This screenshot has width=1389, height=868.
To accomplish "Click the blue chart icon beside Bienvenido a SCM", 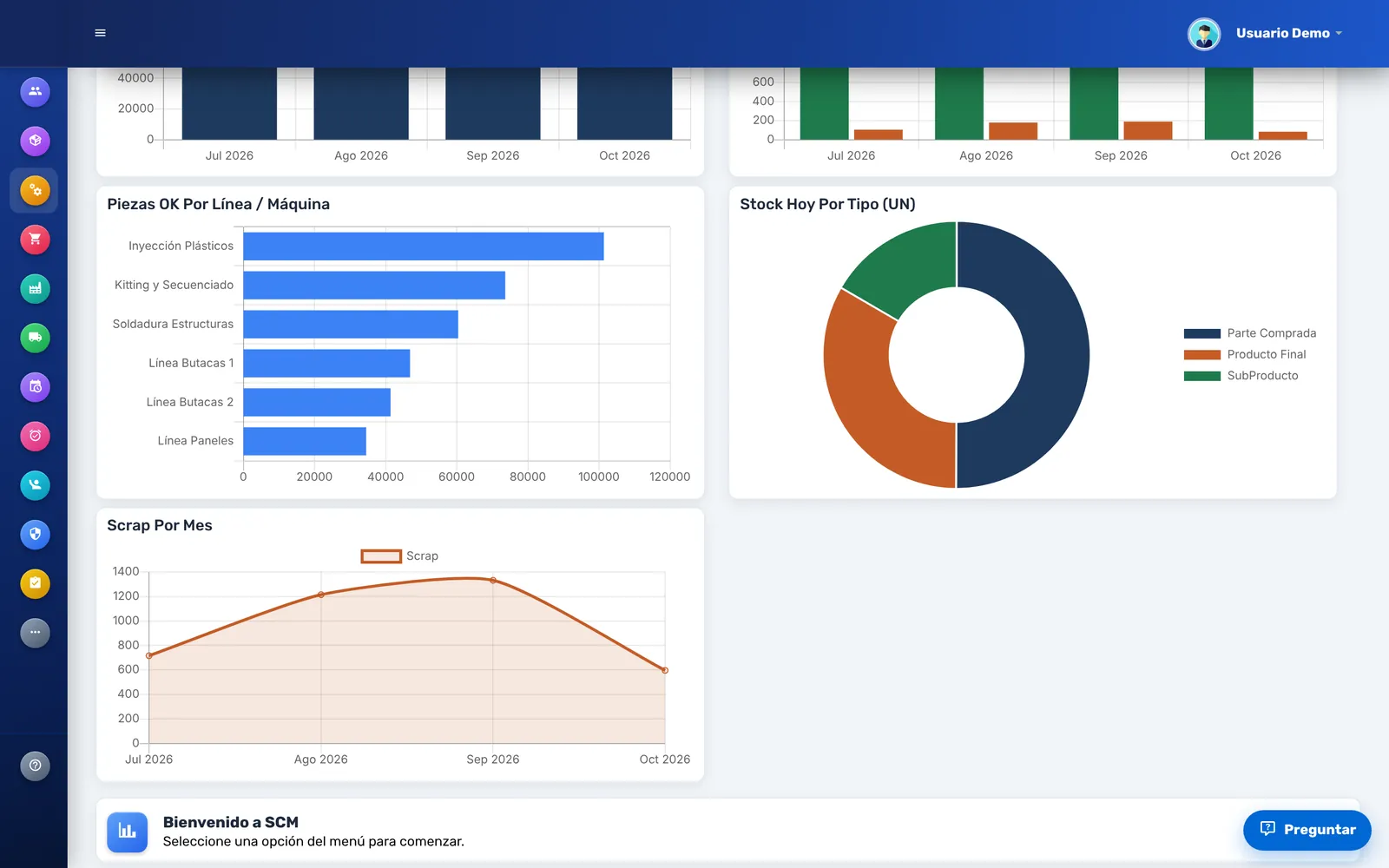I will tap(128, 832).
